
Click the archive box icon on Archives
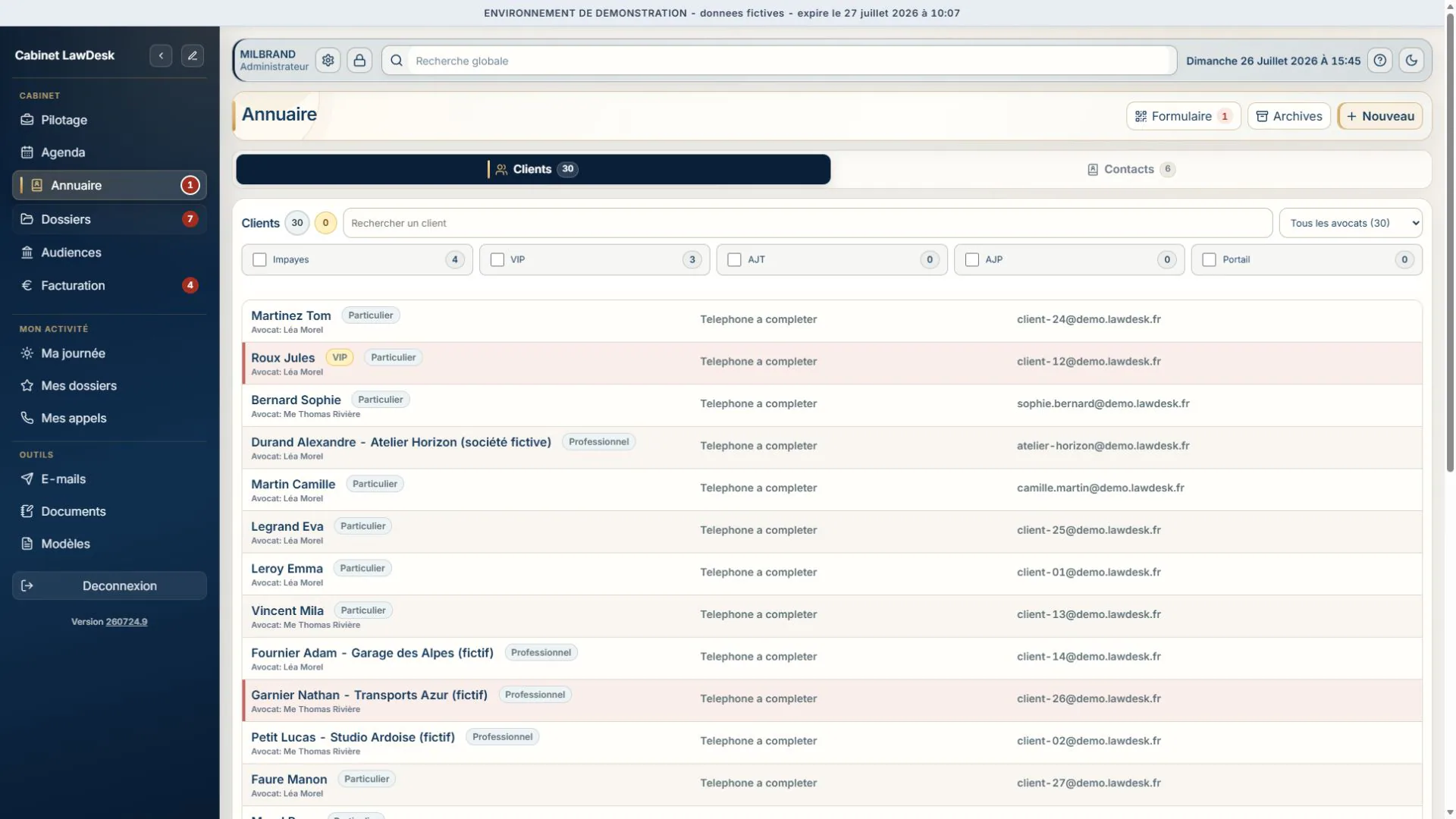click(1262, 116)
